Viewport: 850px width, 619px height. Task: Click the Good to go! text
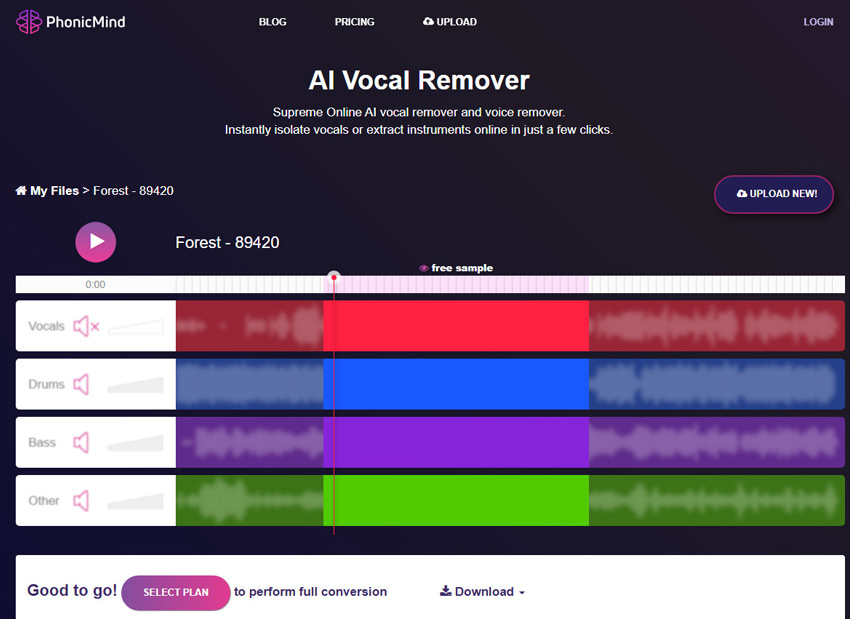tap(72, 590)
